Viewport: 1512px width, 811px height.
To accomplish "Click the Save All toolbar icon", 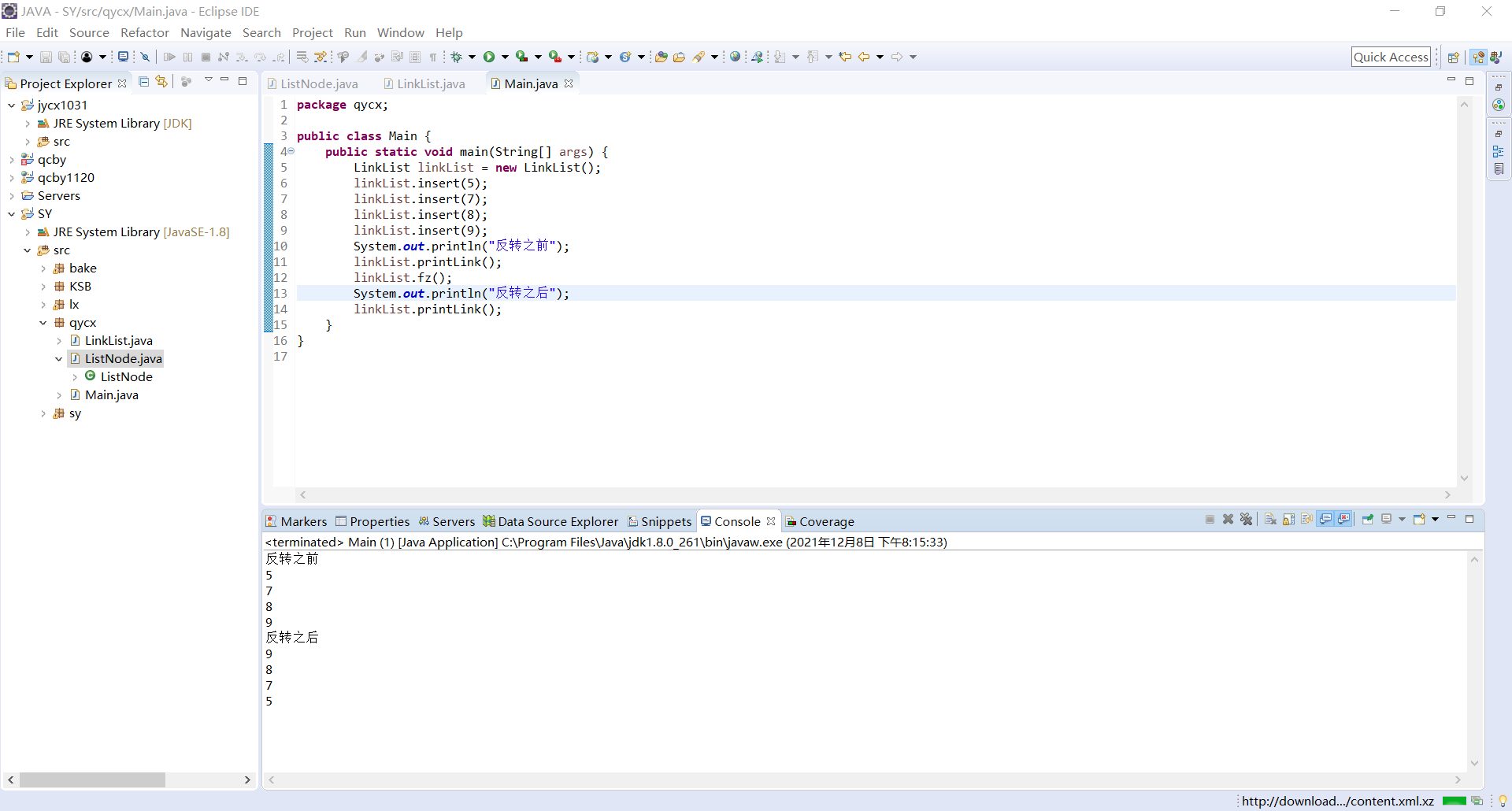I will 65,57.
